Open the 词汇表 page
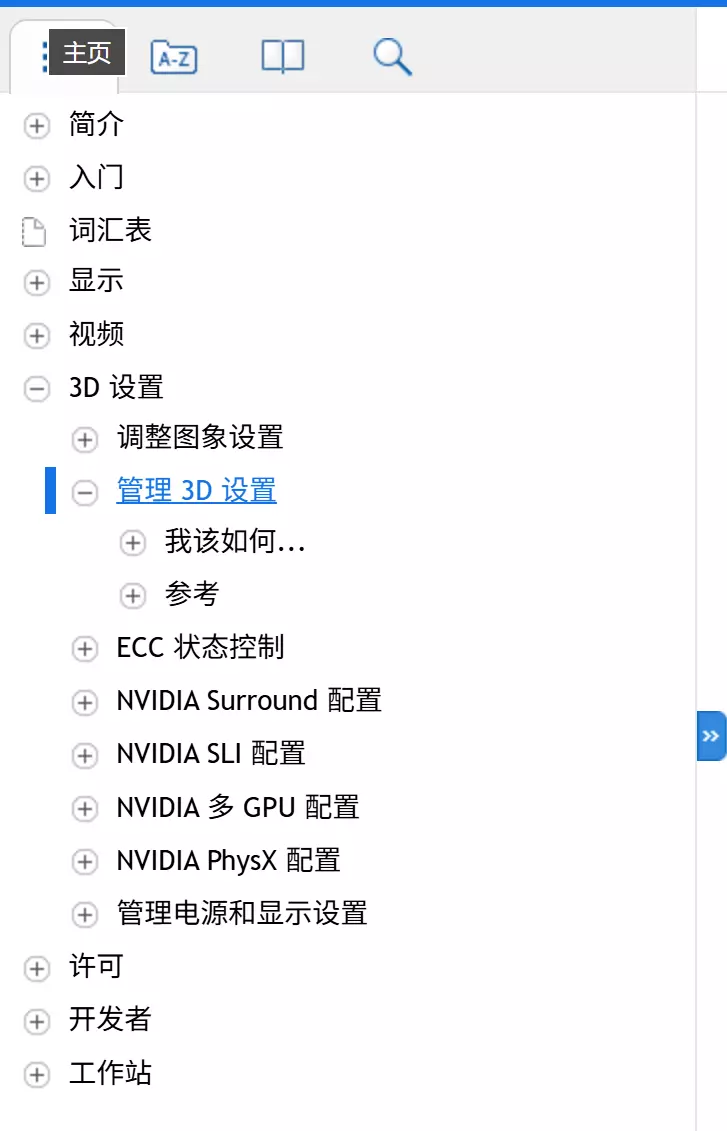 coord(110,231)
